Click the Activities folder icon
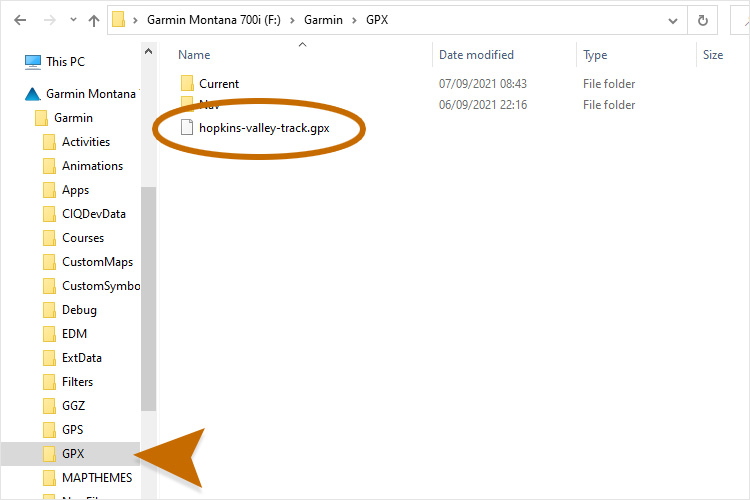750x500 pixels. tap(49, 142)
